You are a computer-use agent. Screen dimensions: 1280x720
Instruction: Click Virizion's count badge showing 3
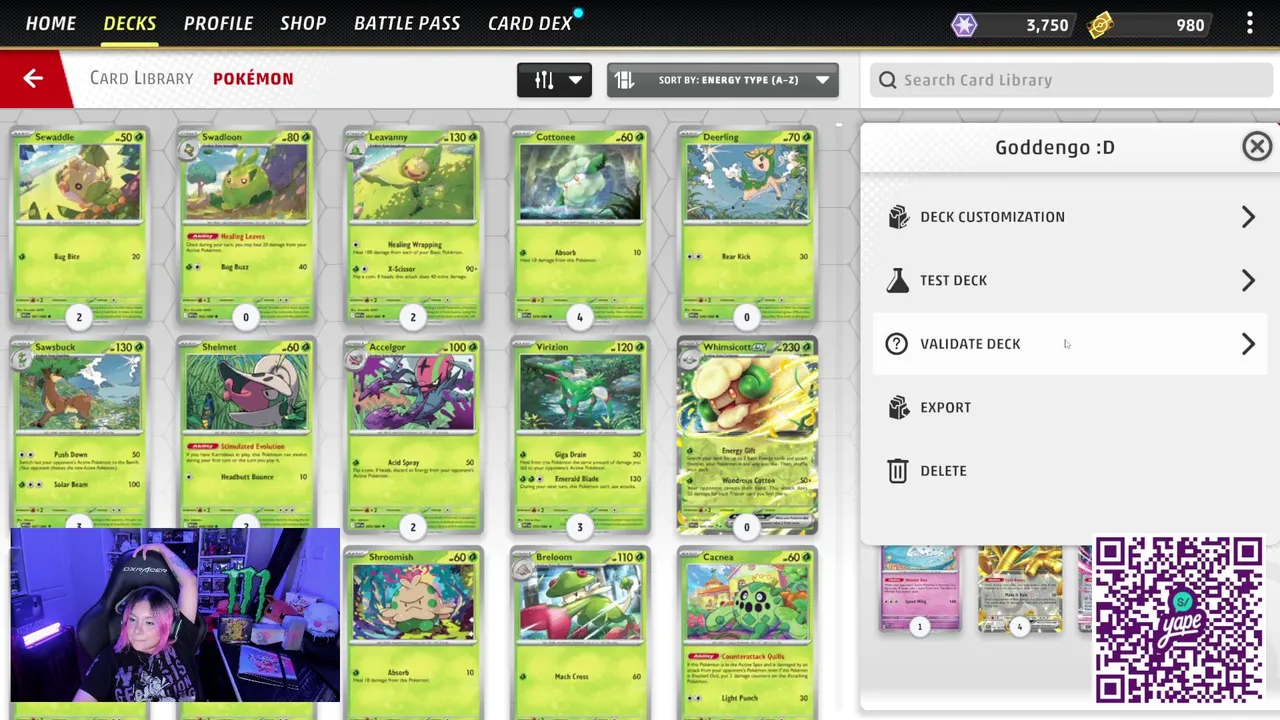(580, 527)
